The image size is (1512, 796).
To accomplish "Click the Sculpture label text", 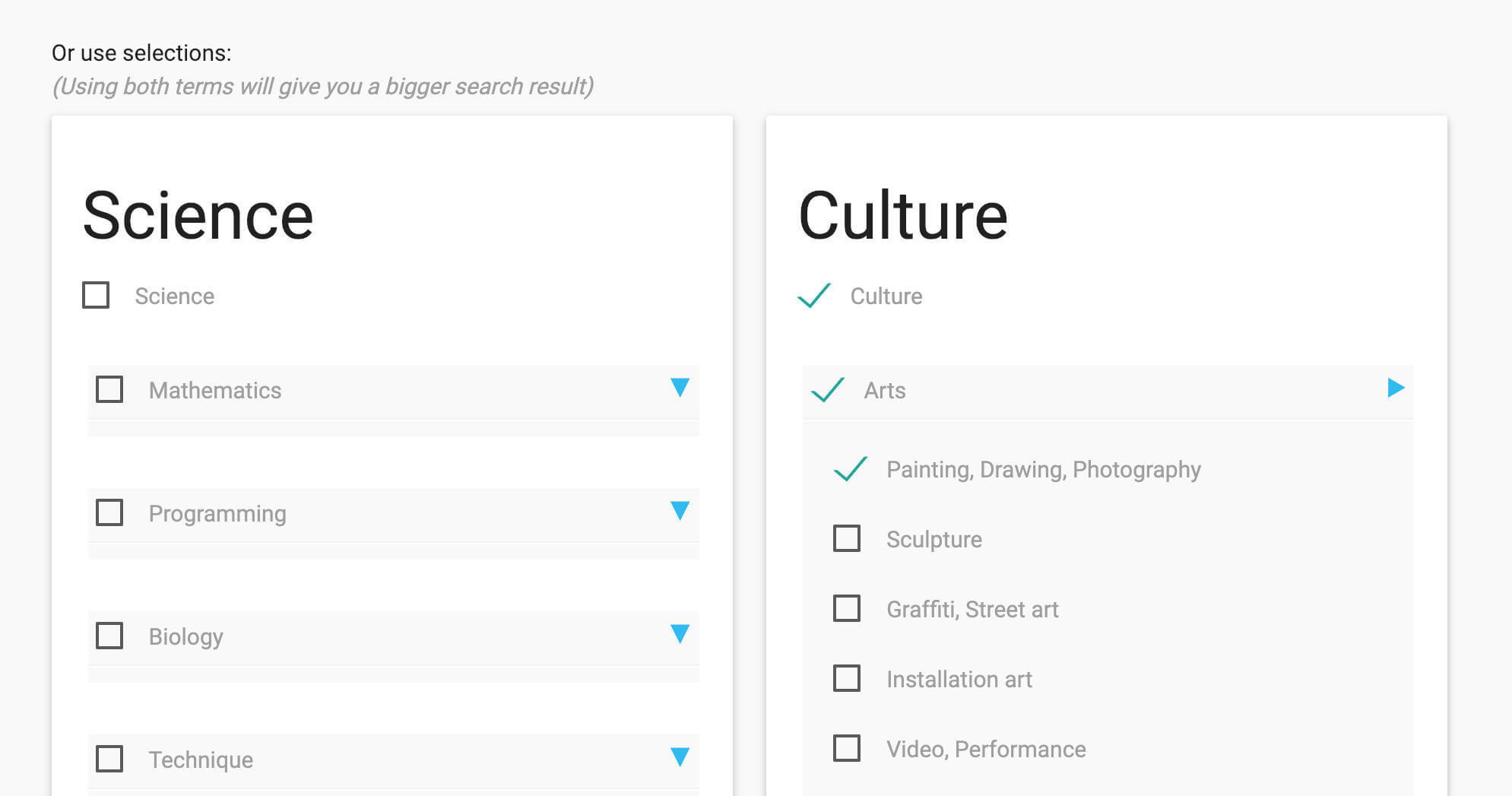I will click(x=934, y=539).
